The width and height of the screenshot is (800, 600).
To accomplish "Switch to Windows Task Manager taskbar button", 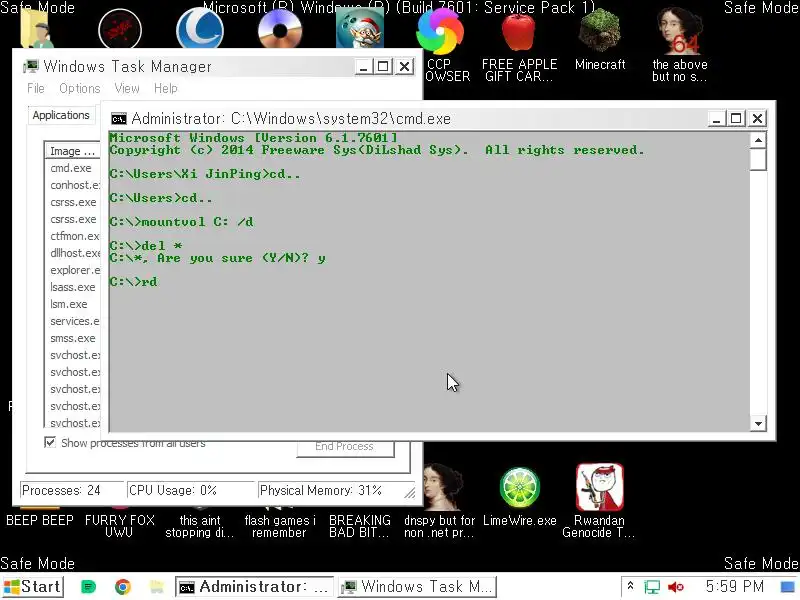I will click(x=417, y=587).
